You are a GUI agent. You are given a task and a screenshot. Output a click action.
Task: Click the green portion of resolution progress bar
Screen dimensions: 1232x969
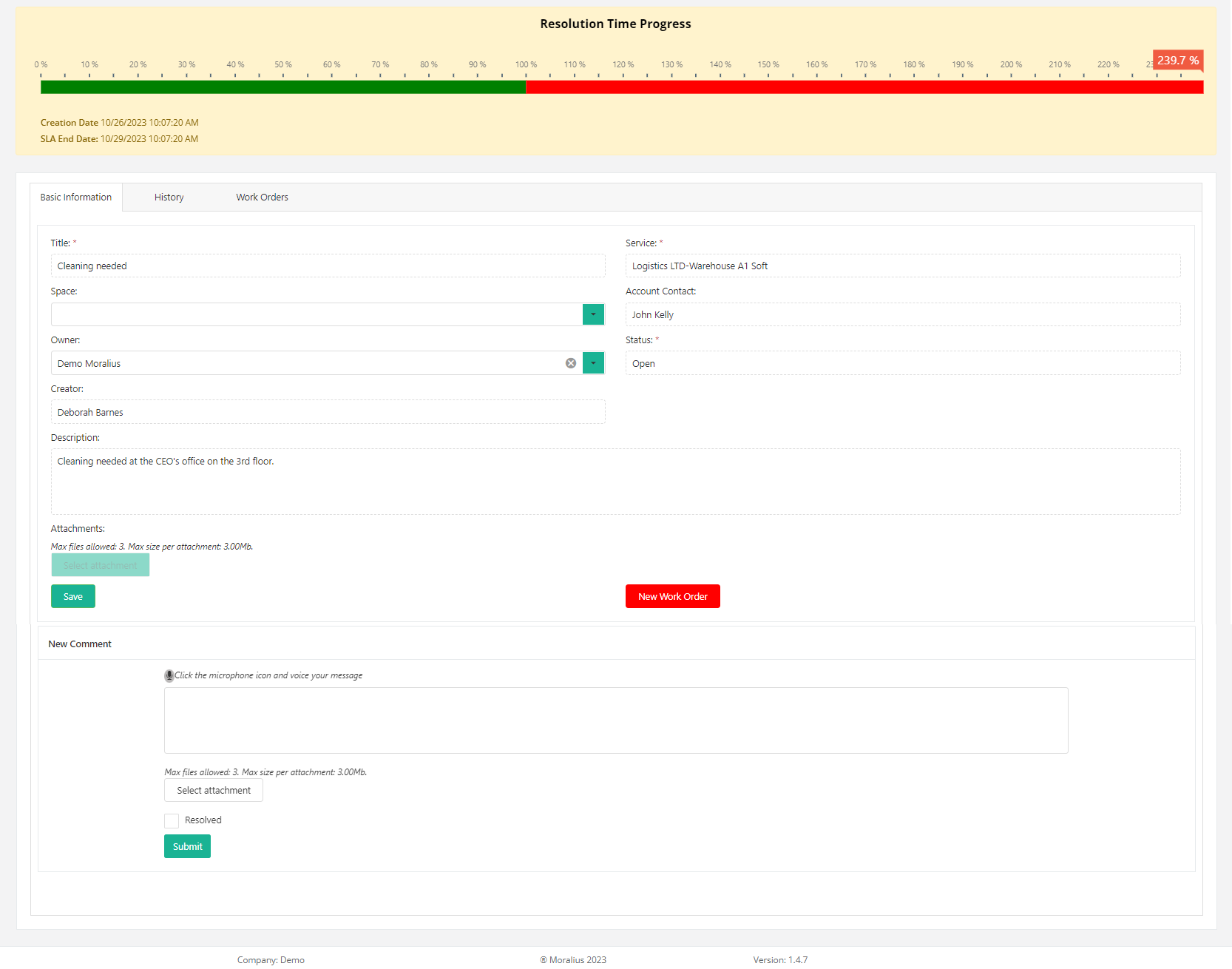coord(282,87)
